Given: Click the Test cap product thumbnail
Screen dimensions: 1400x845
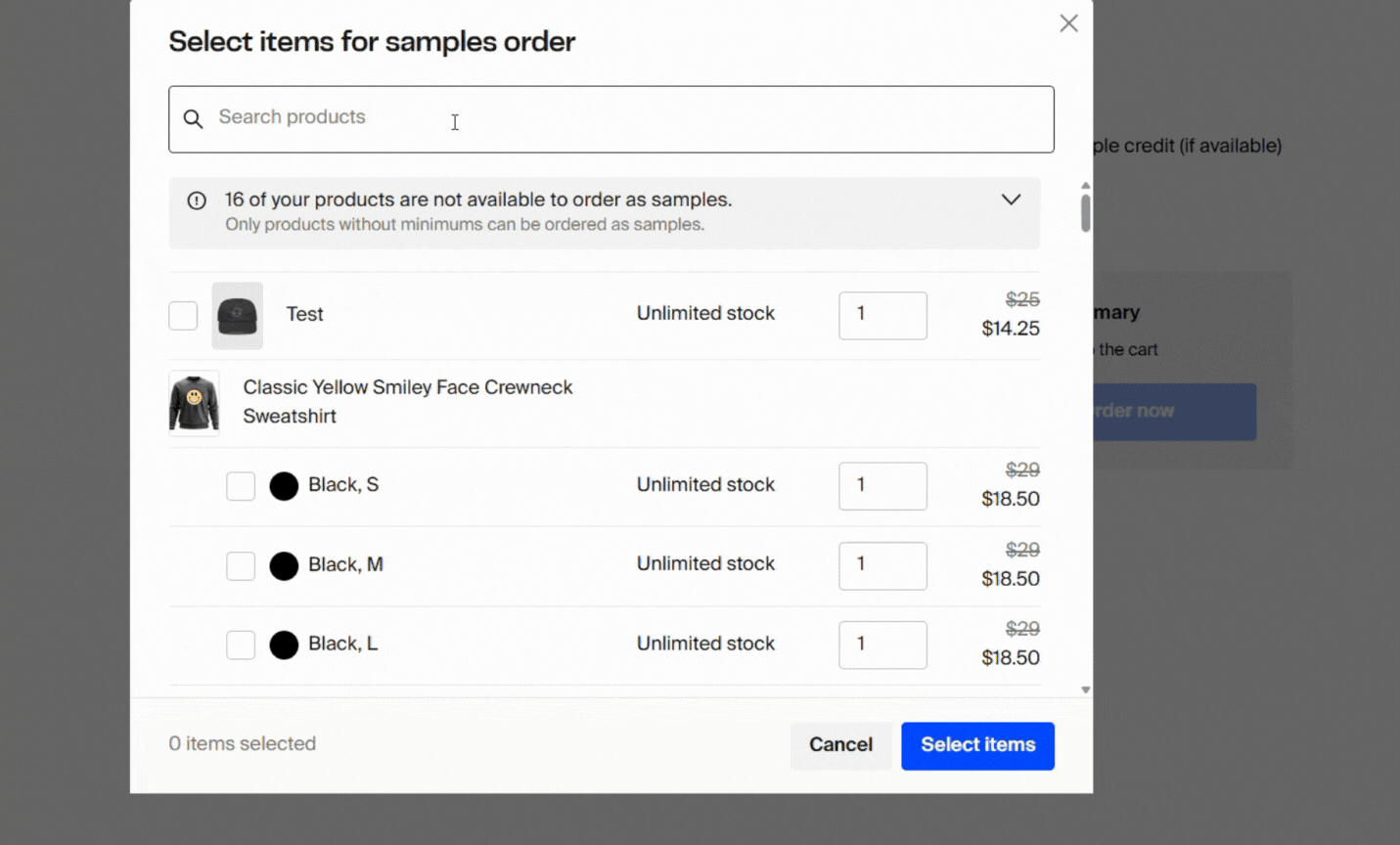Looking at the screenshot, I should (x=237, y=315).
